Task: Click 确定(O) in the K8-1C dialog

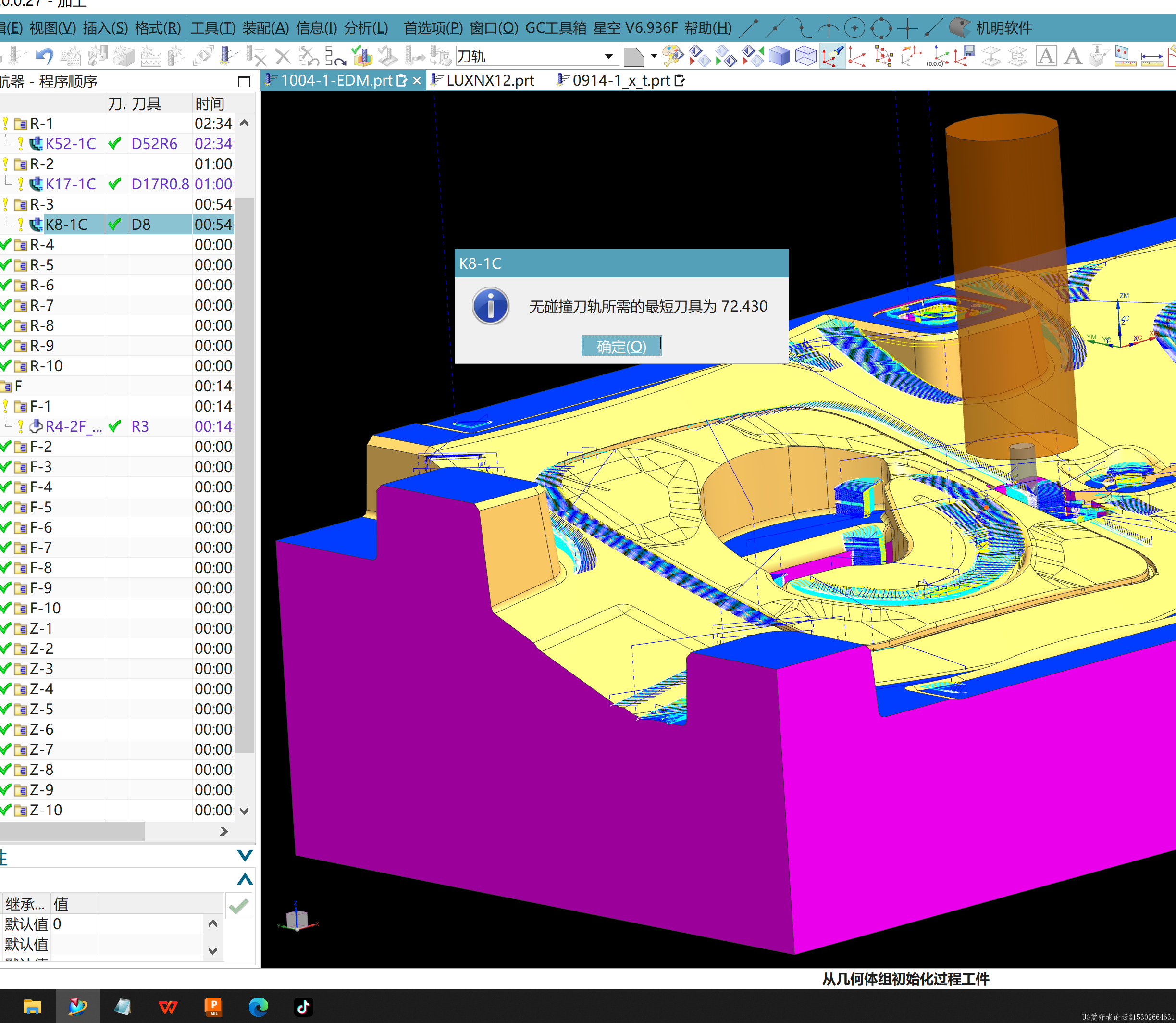Action: pos(621,346)
